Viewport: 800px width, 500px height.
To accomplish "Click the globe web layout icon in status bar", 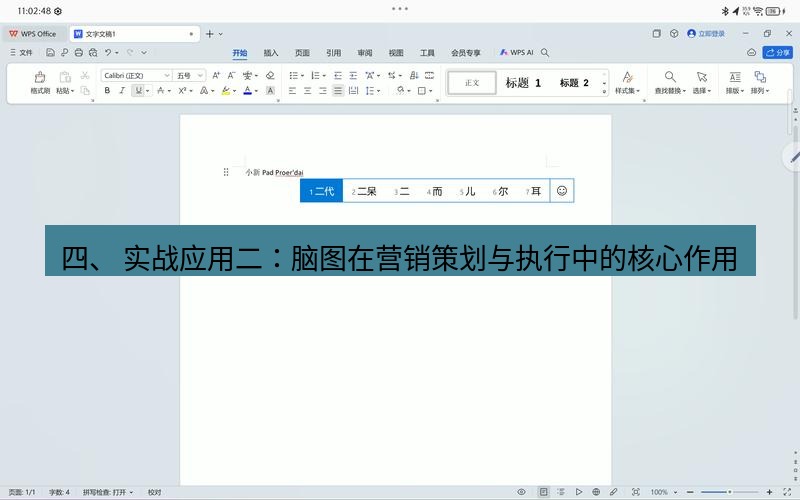I will (596, 492).
